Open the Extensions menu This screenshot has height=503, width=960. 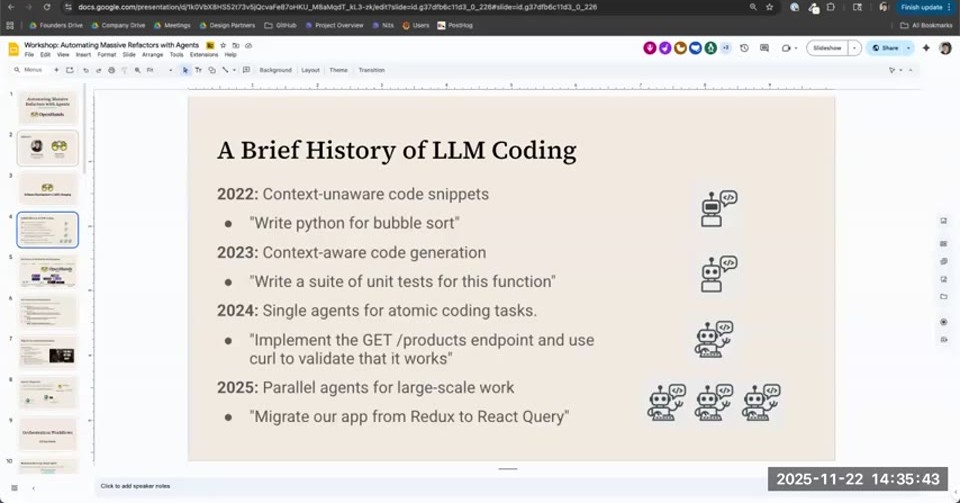tap(204, 54)
